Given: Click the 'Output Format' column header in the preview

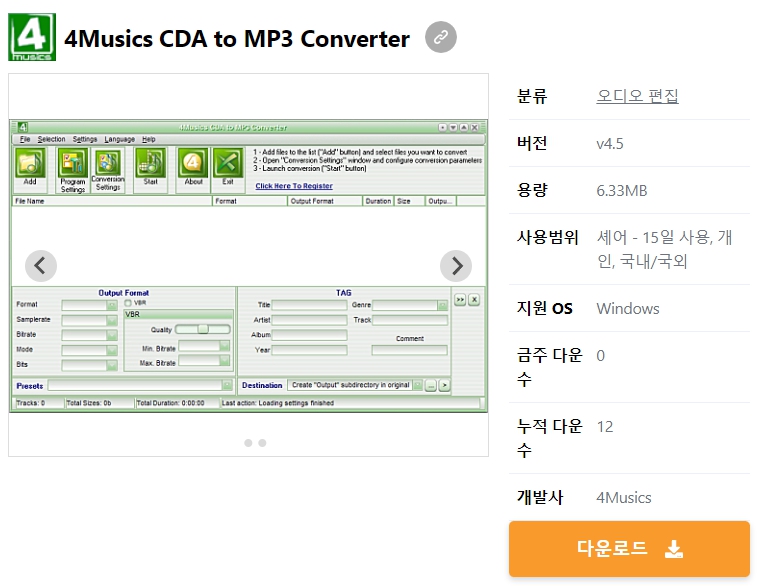Looking at the screenshot, I should pyautogui.click(x=325, y=201).
